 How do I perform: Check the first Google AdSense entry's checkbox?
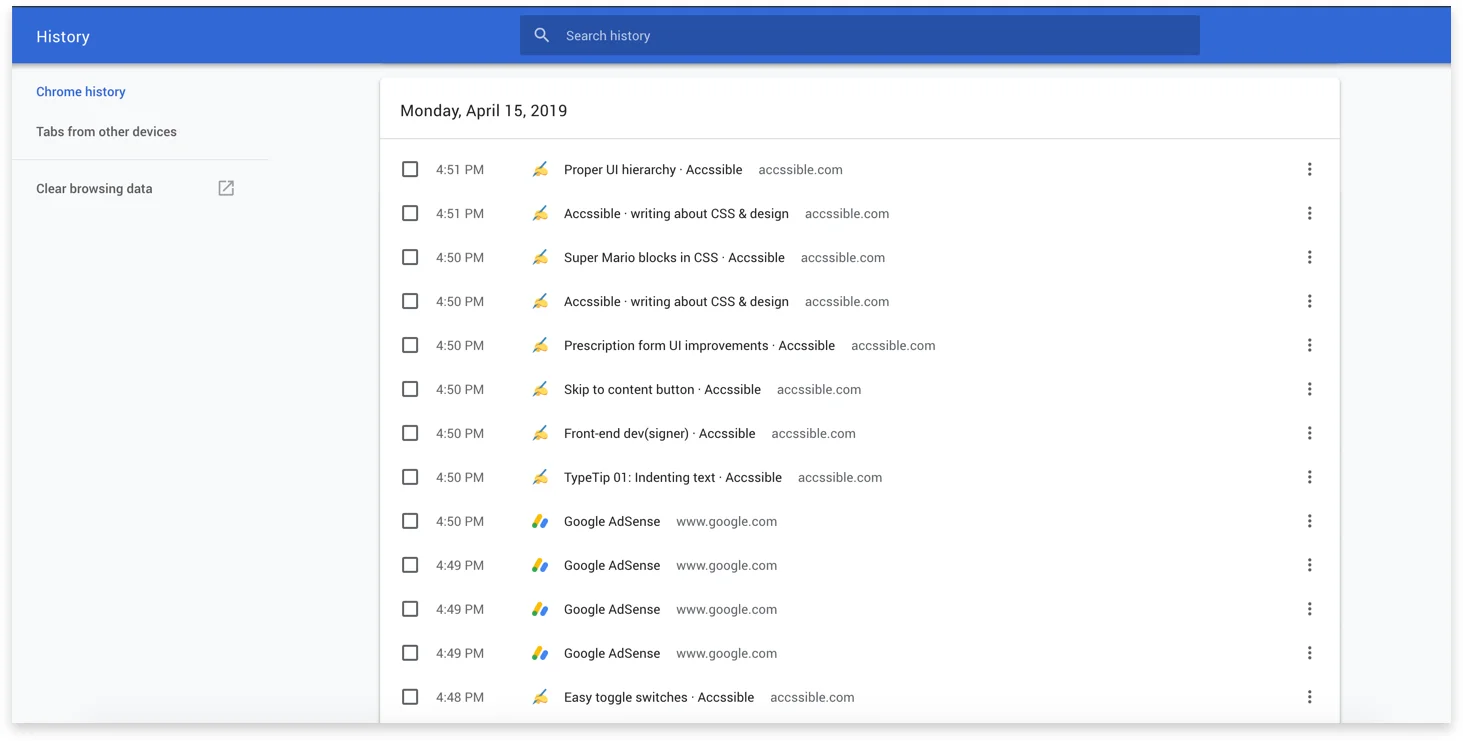click(410, 521)
